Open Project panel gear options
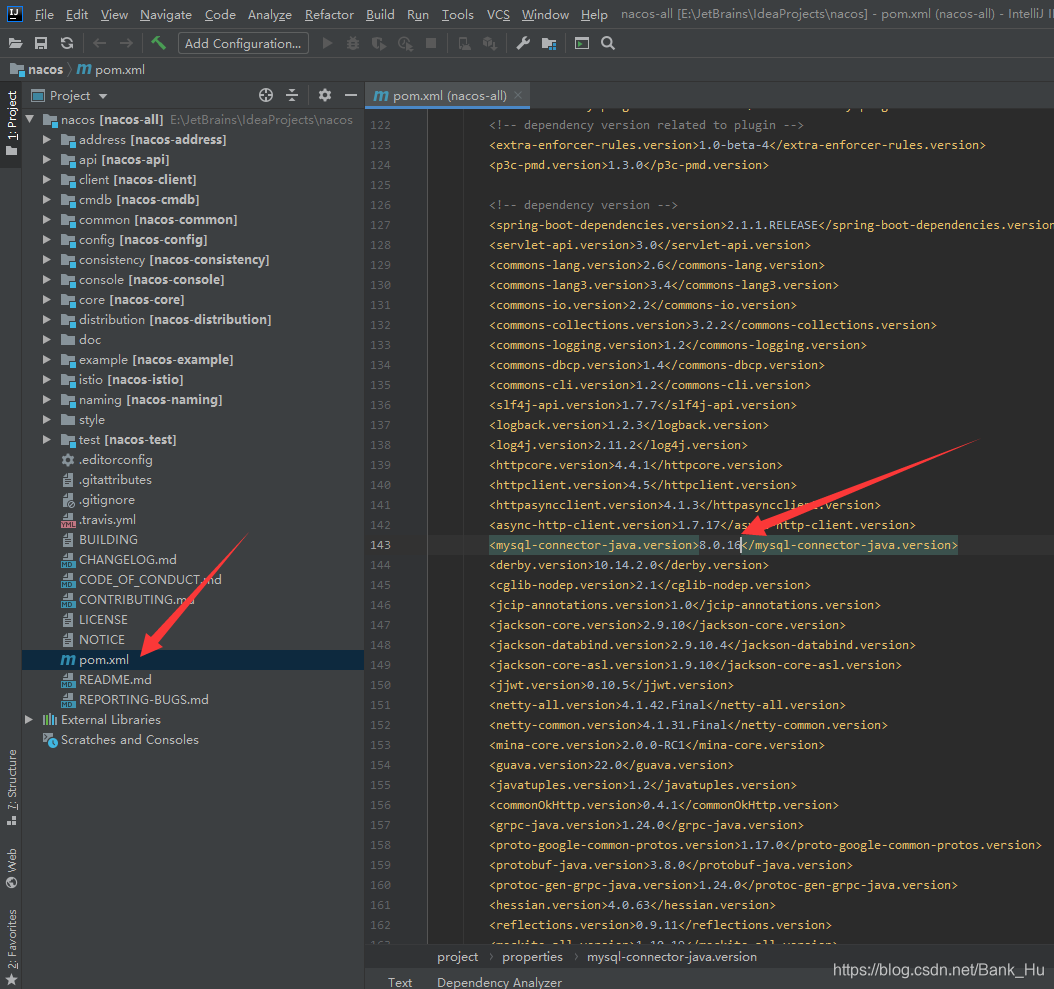 point(325,95)
